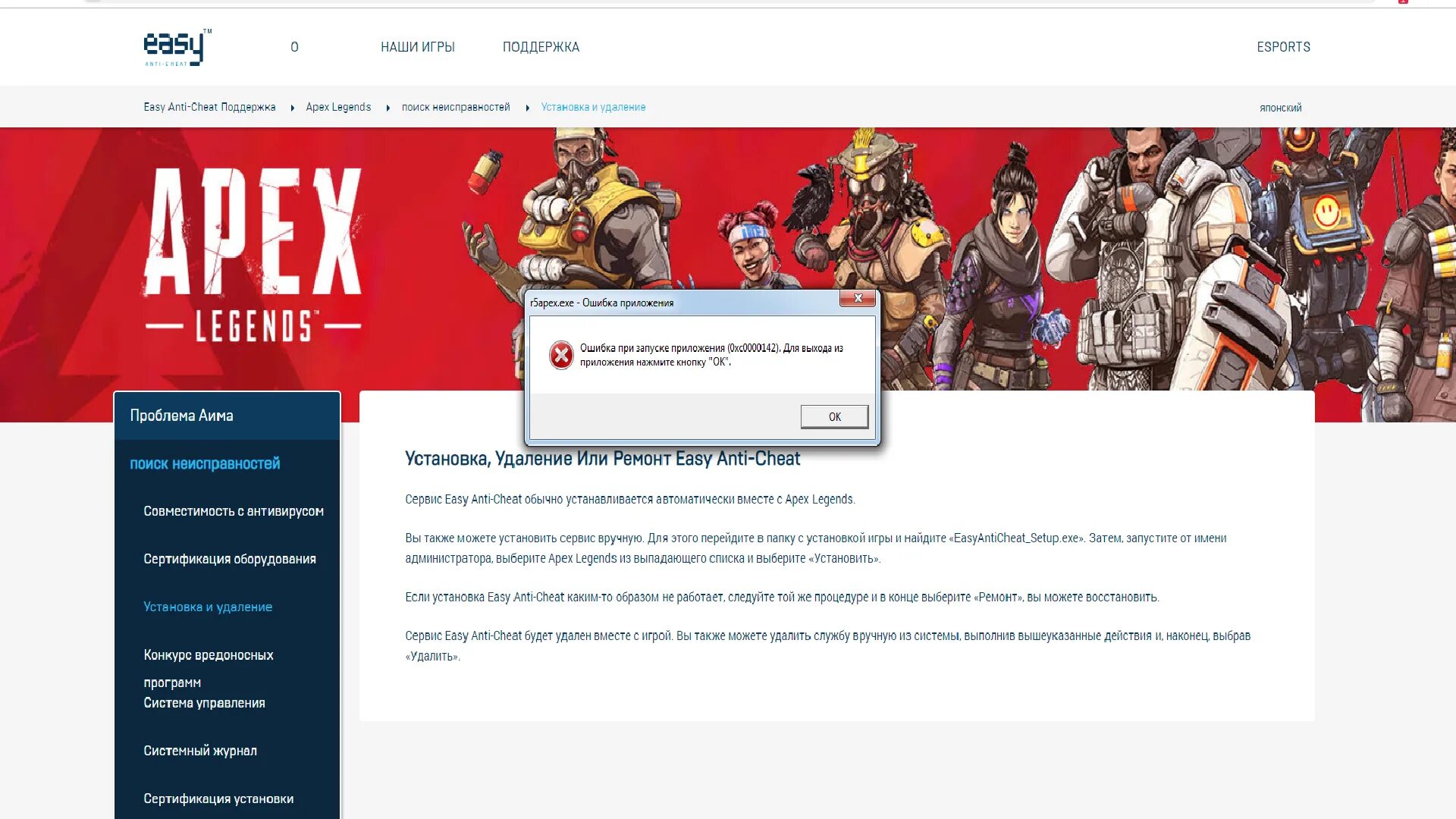
Task: Open Сертификация установки sidebar item
Action: 218,799
